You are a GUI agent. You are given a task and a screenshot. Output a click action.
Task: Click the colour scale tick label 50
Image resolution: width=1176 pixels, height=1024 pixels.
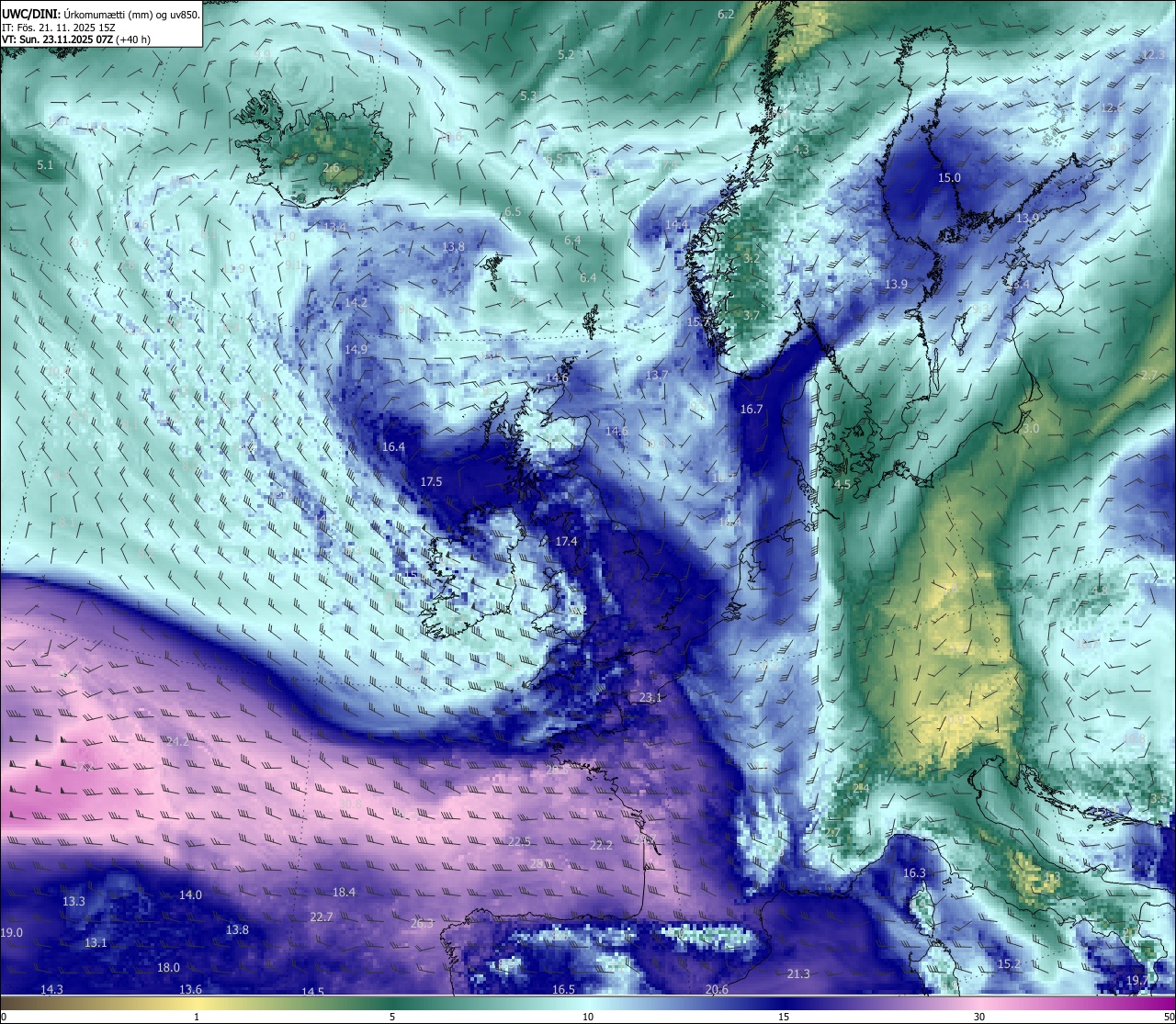tap(1169, 1017)
